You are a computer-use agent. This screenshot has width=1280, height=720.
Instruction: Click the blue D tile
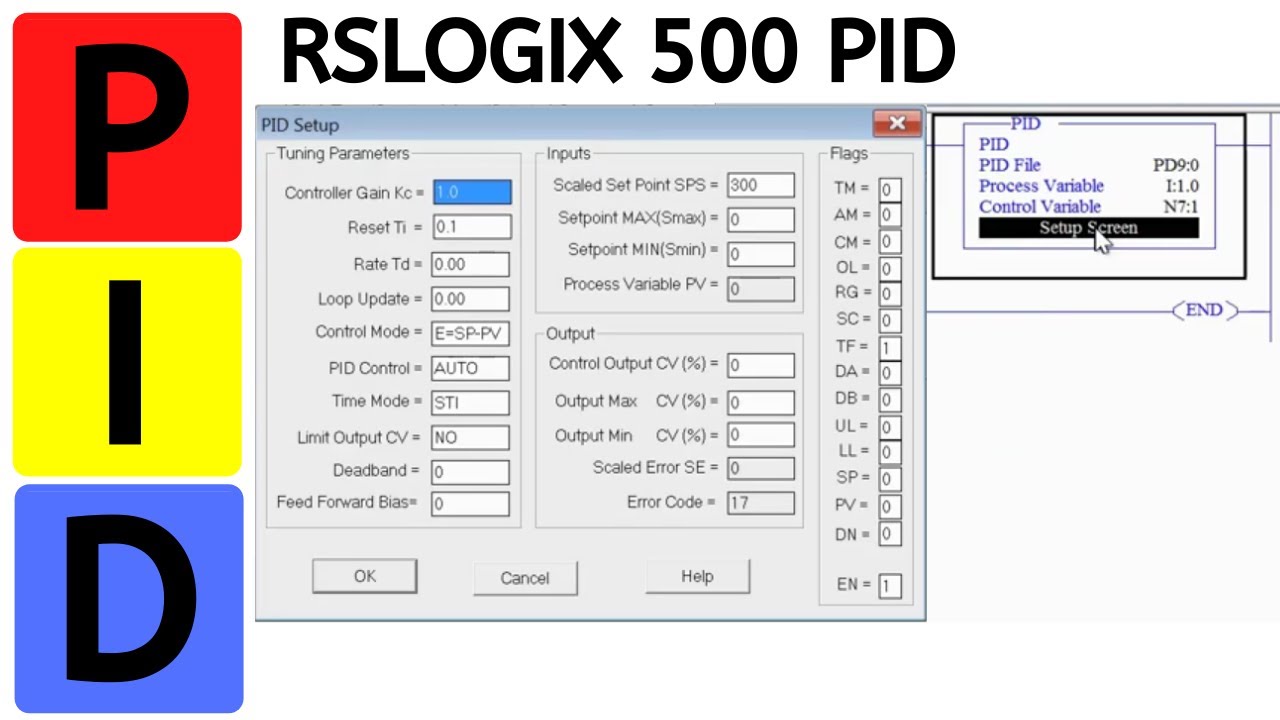(129, 599)
